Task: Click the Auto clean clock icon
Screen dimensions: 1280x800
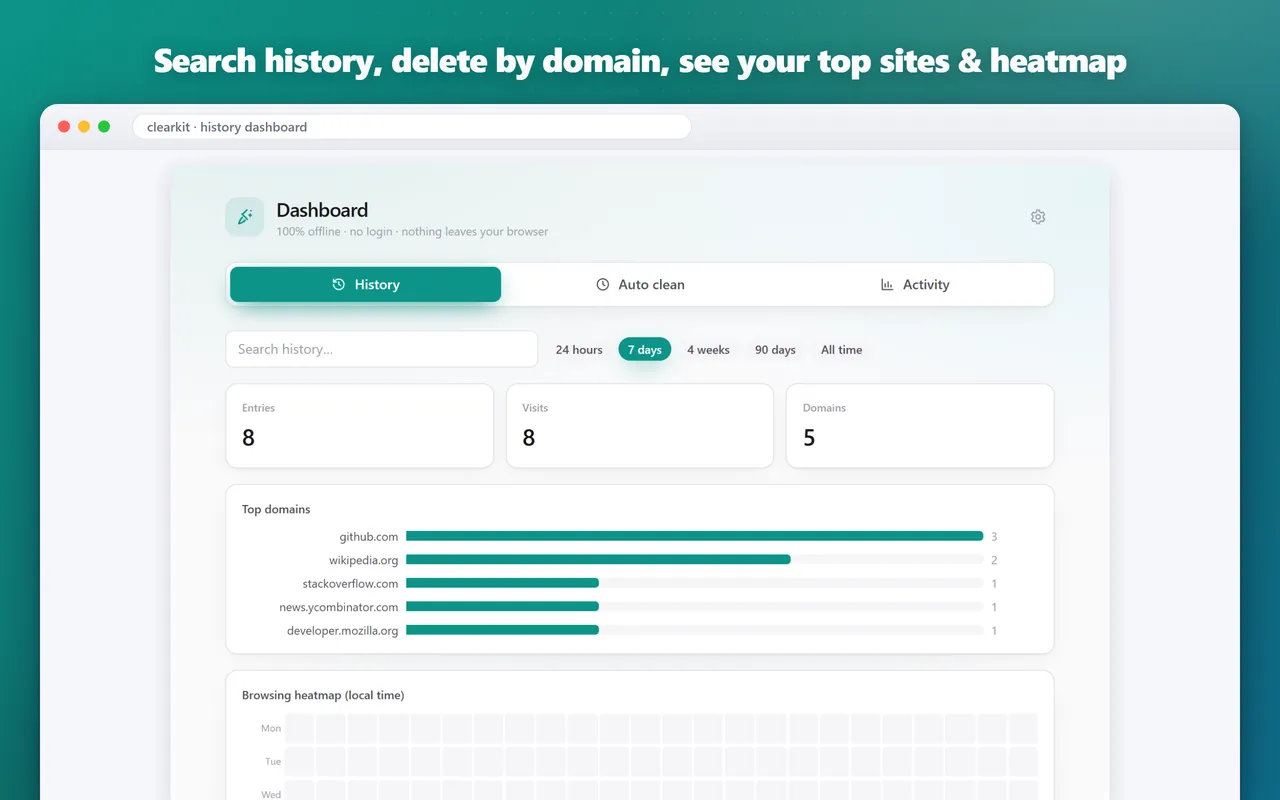Action: 603,285
